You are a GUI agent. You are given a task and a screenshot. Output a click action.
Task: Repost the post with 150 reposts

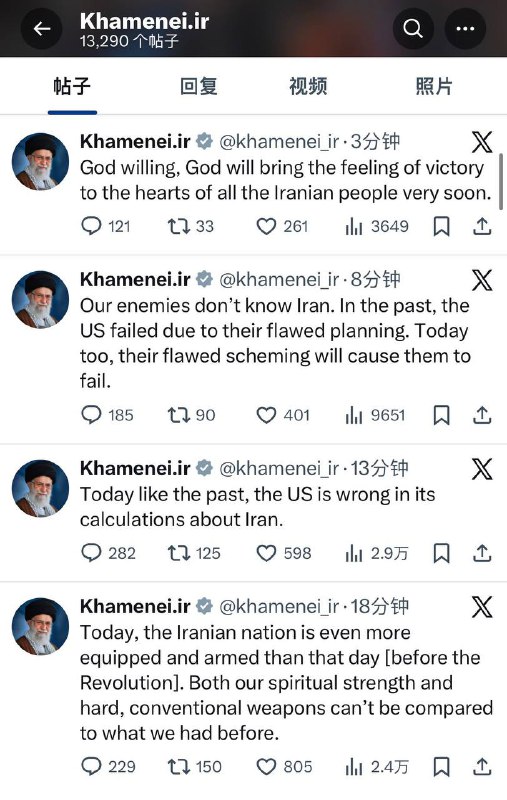coord(194,766)
